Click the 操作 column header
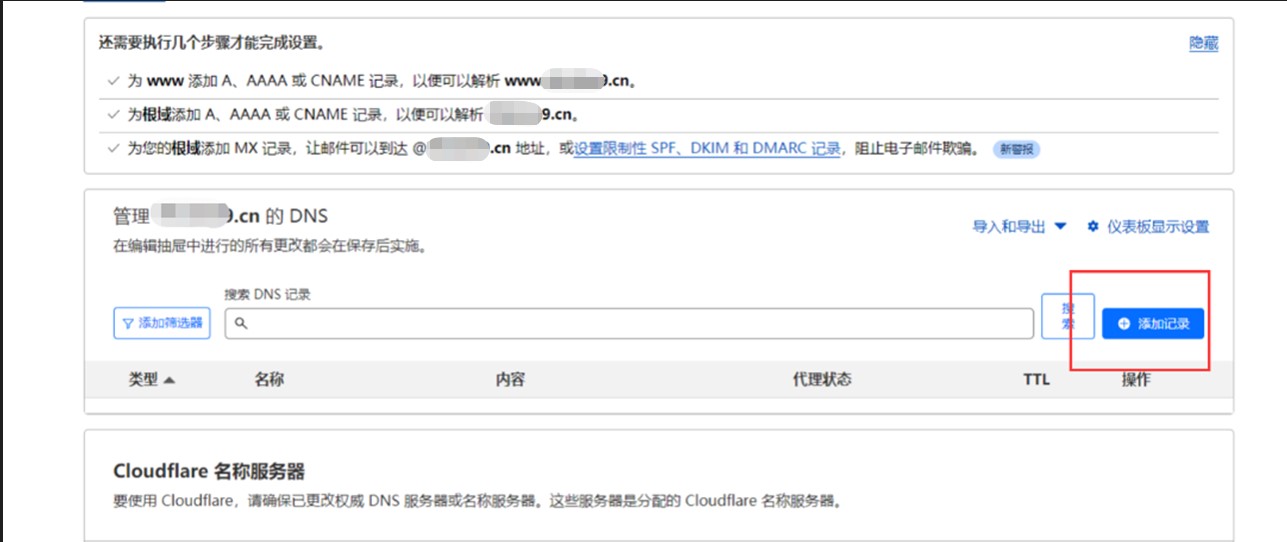Screen dimensions: 1287x542 (x=1136, y=379)
